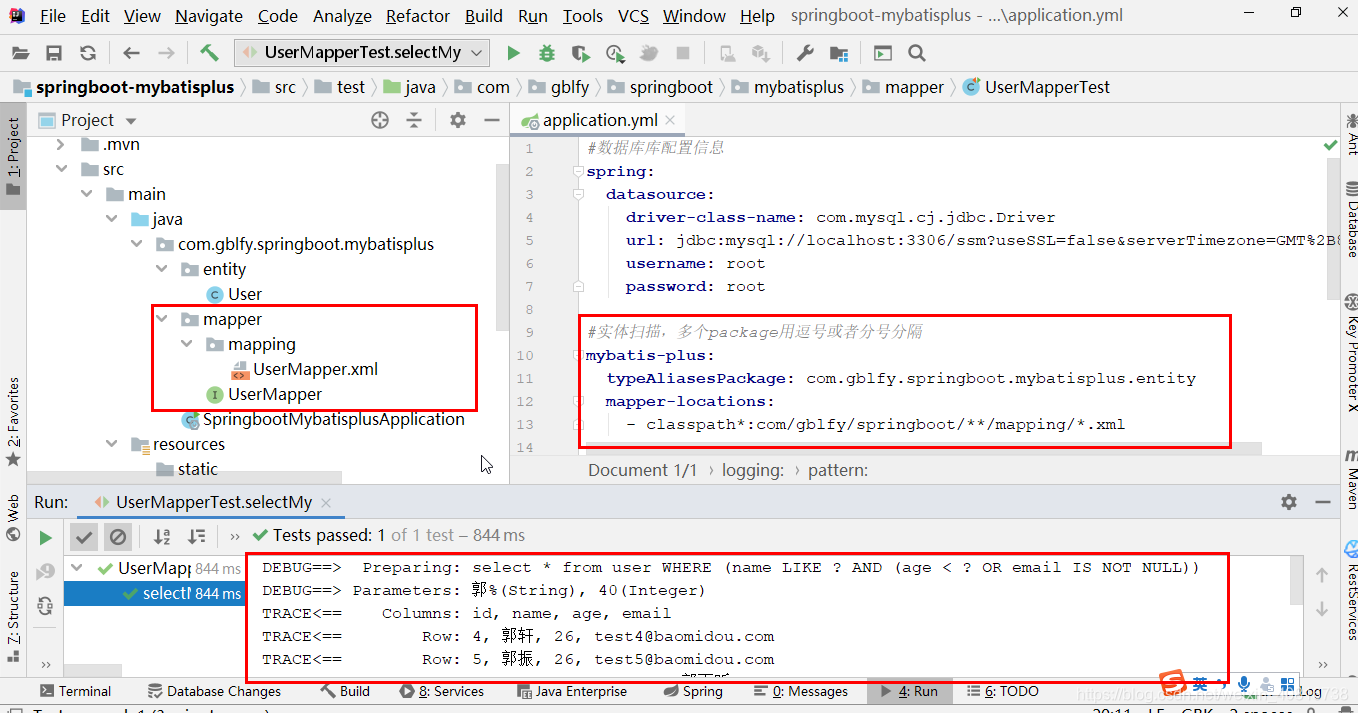The height and width of the screenshot is (713, 1358).
Task: Select SpringbootMybatisplusApplication in the tree
Action: click(323, 419)
